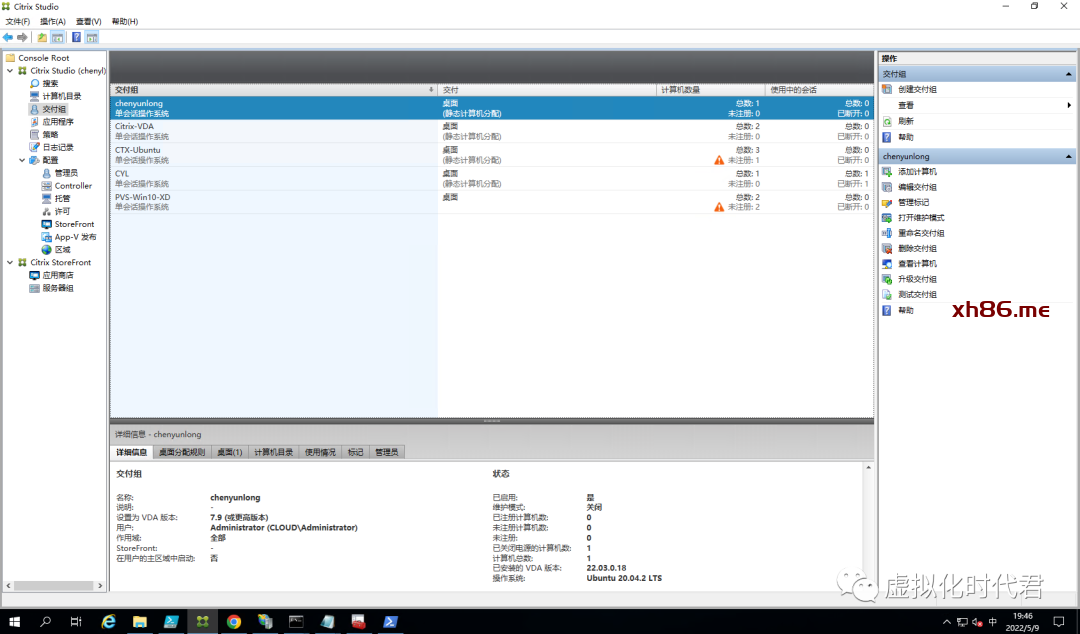1080x634 pixels.
Task: Sort by the 使用中的会话 column header
Action: 820,90
